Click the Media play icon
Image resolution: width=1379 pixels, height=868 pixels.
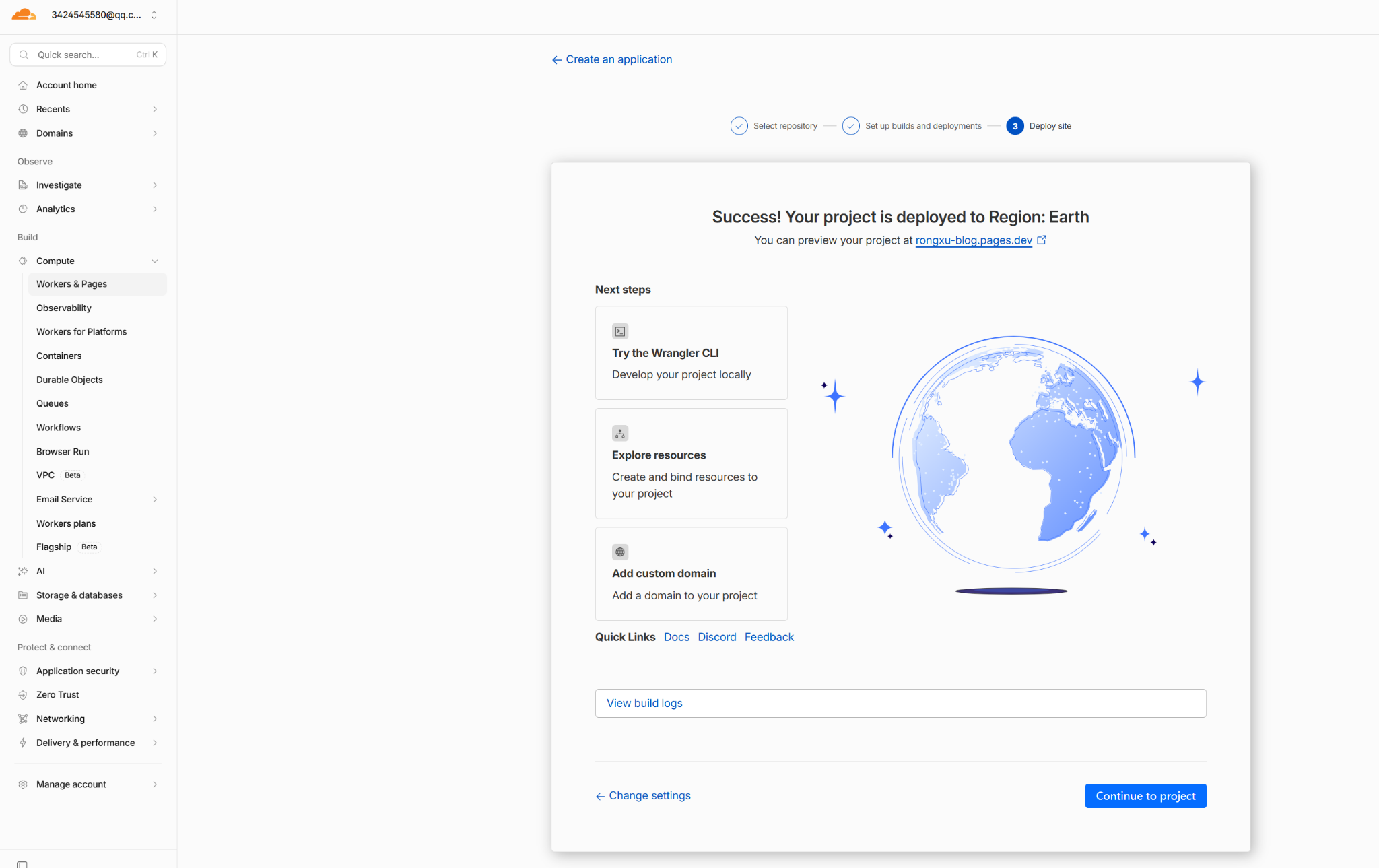pos(23,619)
